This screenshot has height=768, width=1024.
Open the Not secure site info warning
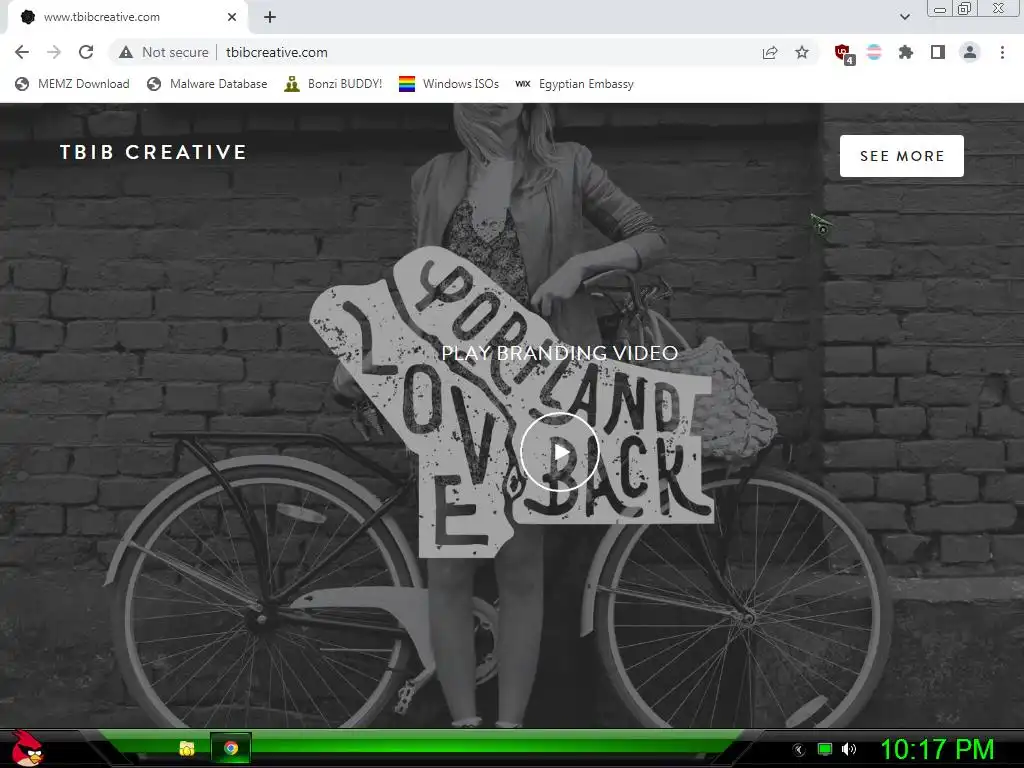point(163,52)
